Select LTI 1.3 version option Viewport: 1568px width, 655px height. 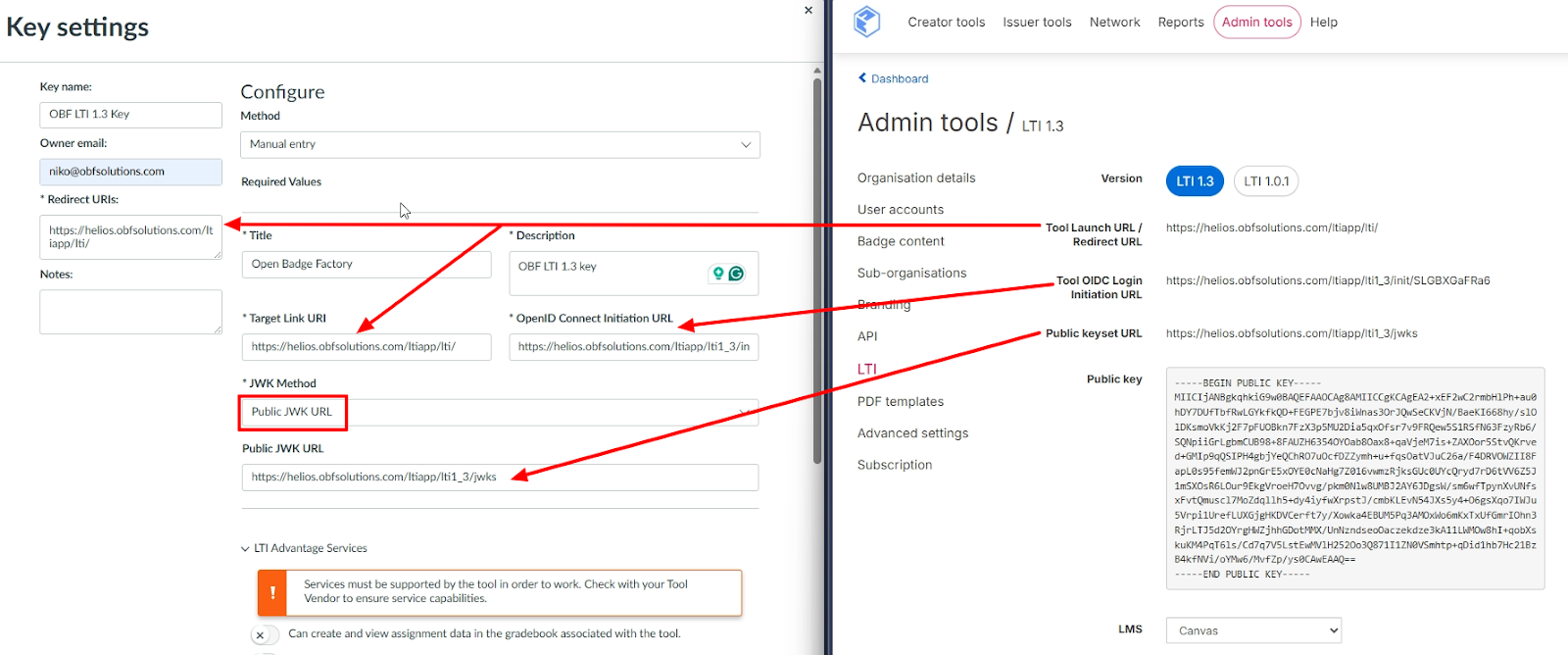click(1195, 181)
